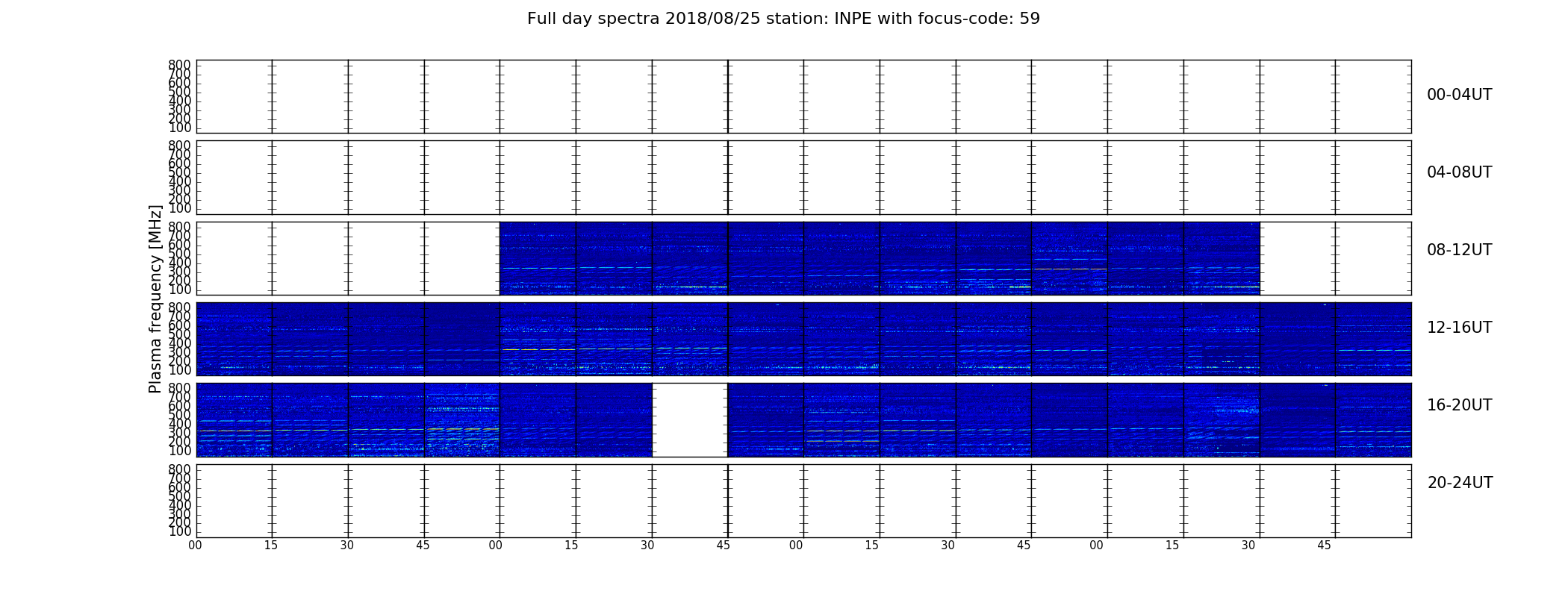Select the 16-20UT row label
The height and width of the screenshot is (597, 1568).
tap(1459, 405)
